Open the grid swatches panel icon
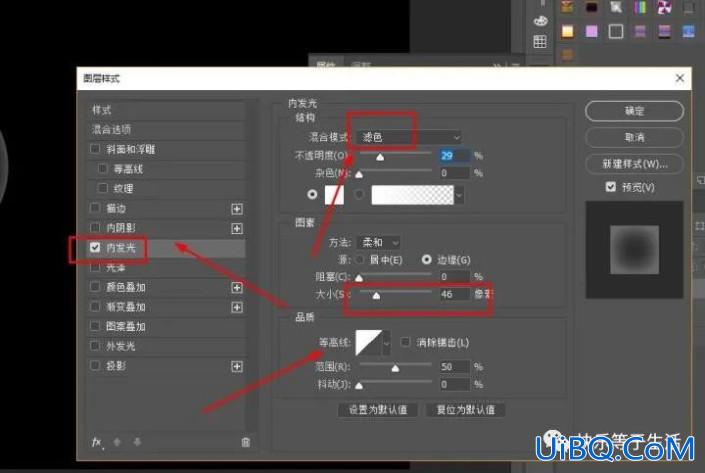 pos(540,41)
